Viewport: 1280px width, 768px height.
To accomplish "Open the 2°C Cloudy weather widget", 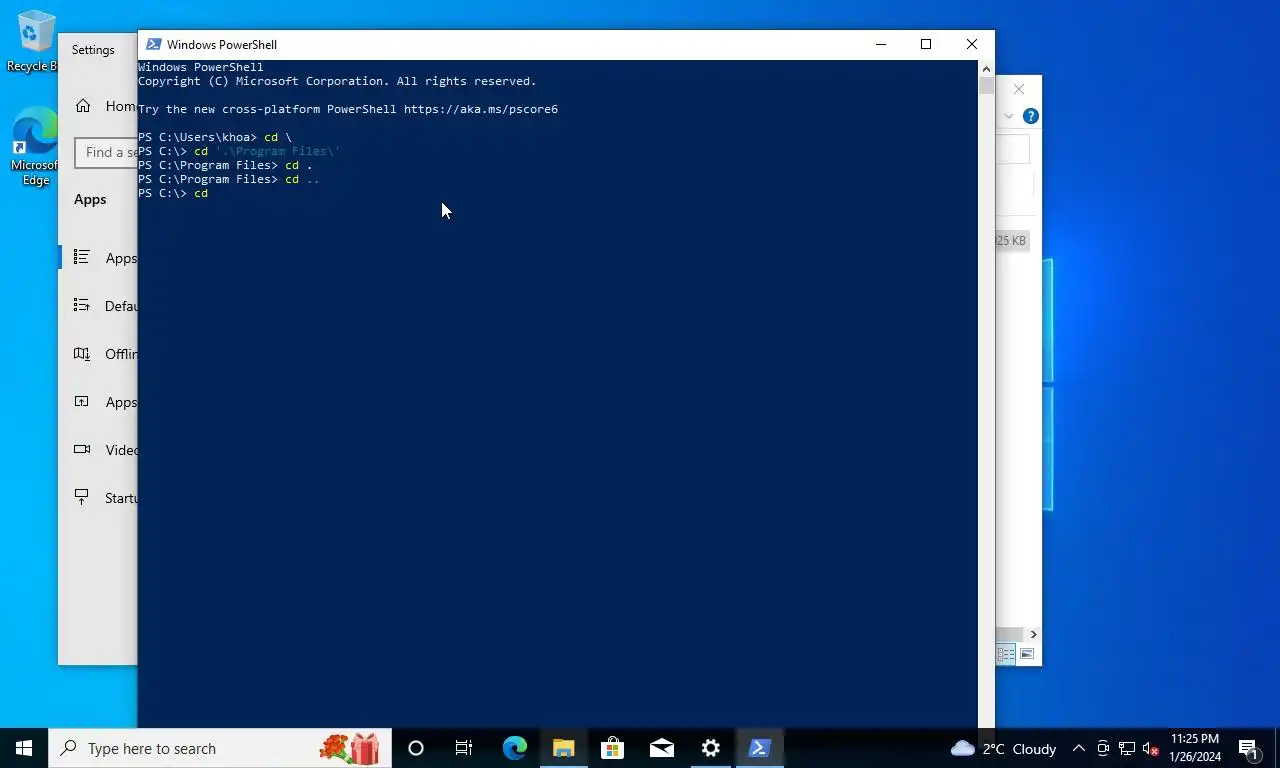I will point(1003,748).
